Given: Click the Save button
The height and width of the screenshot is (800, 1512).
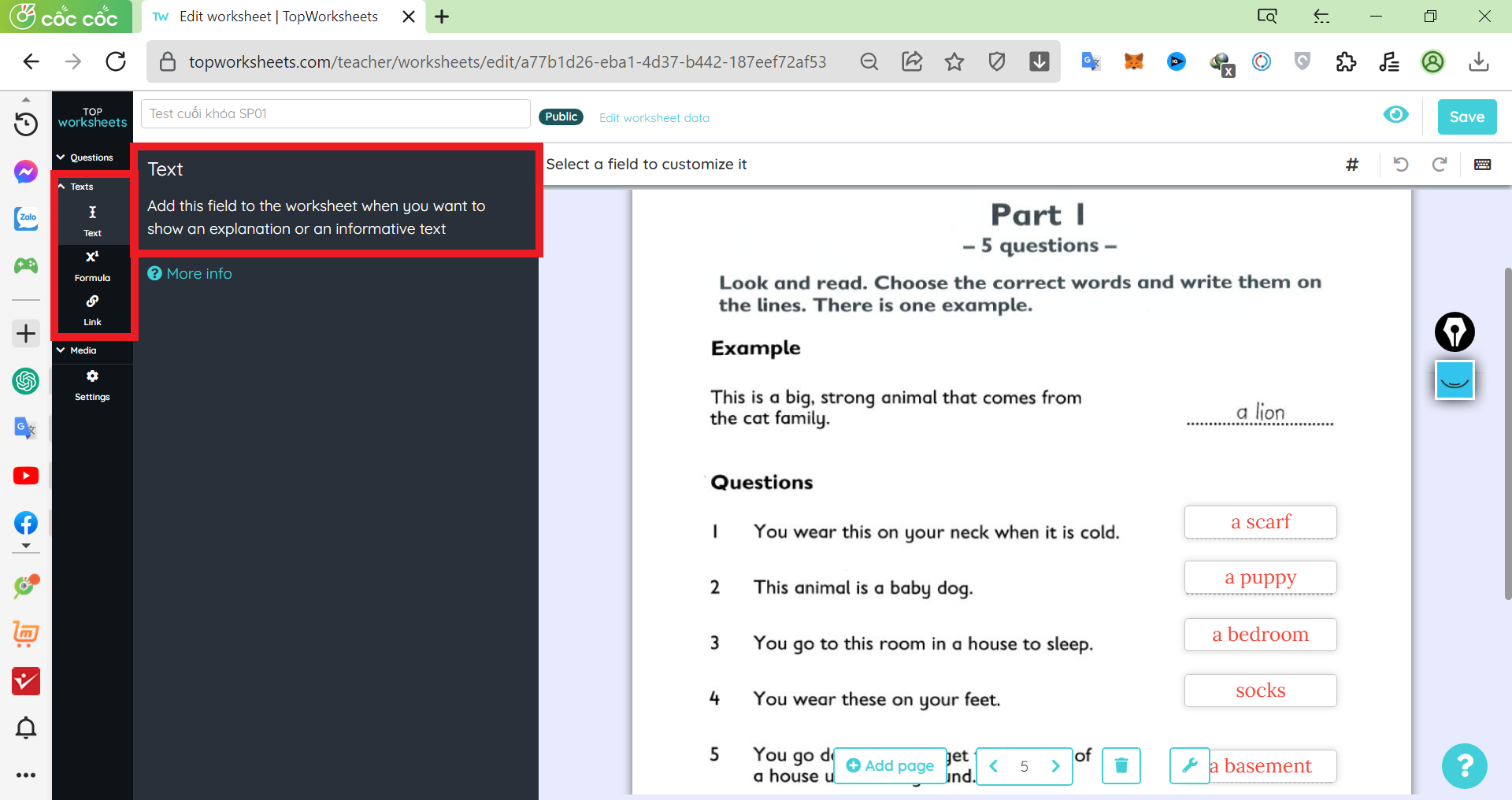Looking at the screenshot, I should point(1466,117).
